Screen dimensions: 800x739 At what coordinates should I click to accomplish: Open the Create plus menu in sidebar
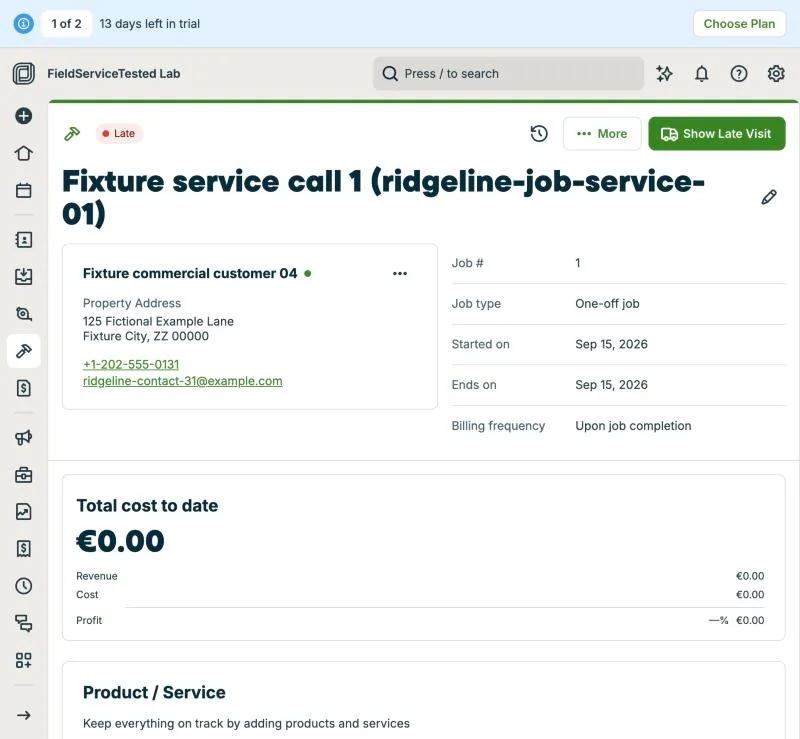tap(23, 116)
